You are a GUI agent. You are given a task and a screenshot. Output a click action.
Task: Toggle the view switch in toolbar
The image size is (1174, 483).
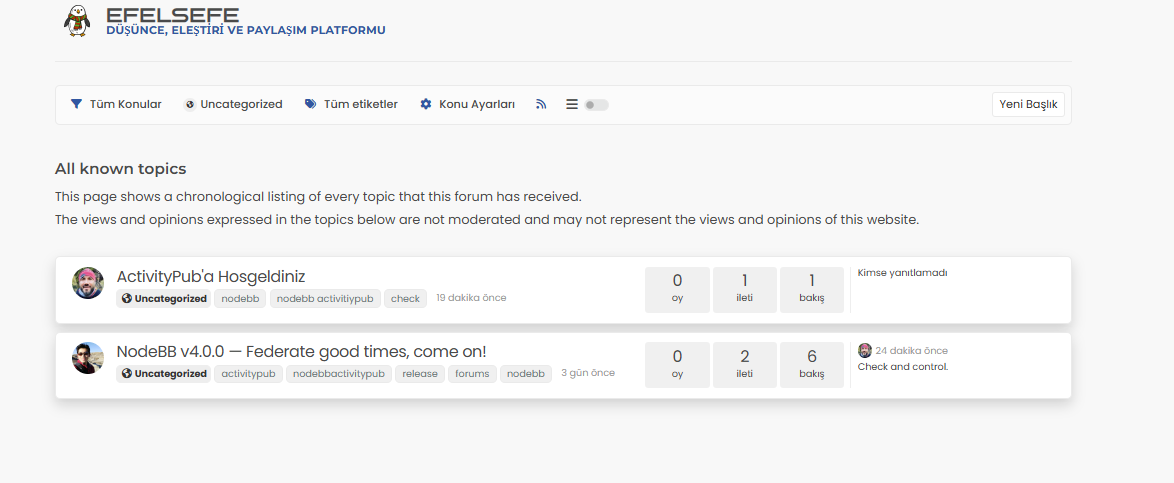coord(596,105)
